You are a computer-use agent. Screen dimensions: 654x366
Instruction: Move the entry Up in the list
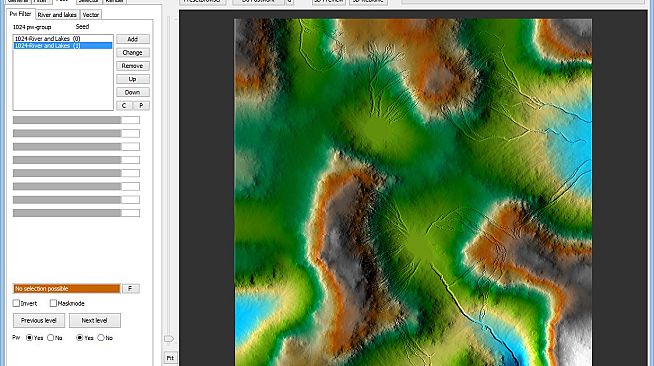pos(133,79)
